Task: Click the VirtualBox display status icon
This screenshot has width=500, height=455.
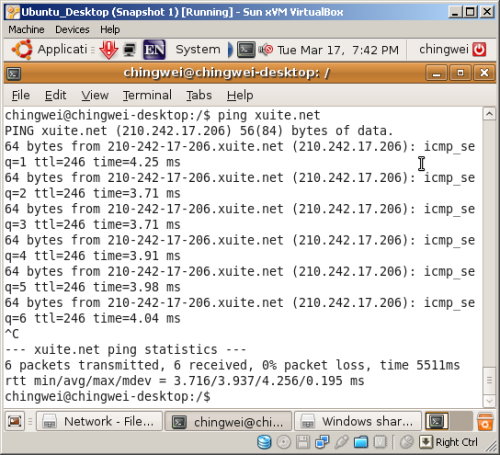Action: 380,443
